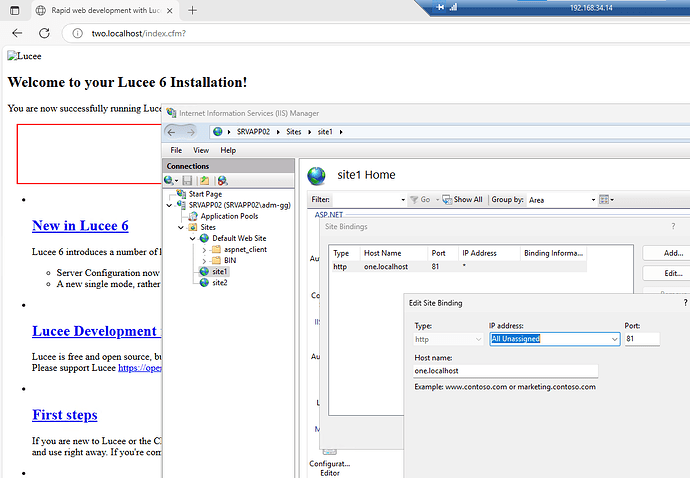Screen dimensions: 690x478
Task: Sort bindings by Port column header
Action: [438, 253]
